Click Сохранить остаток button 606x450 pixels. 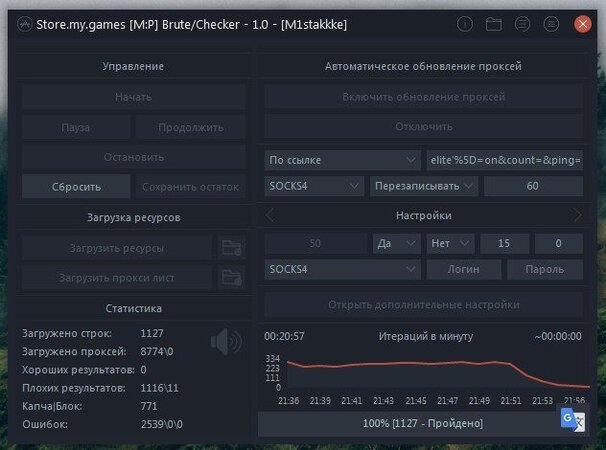[191, 187]
